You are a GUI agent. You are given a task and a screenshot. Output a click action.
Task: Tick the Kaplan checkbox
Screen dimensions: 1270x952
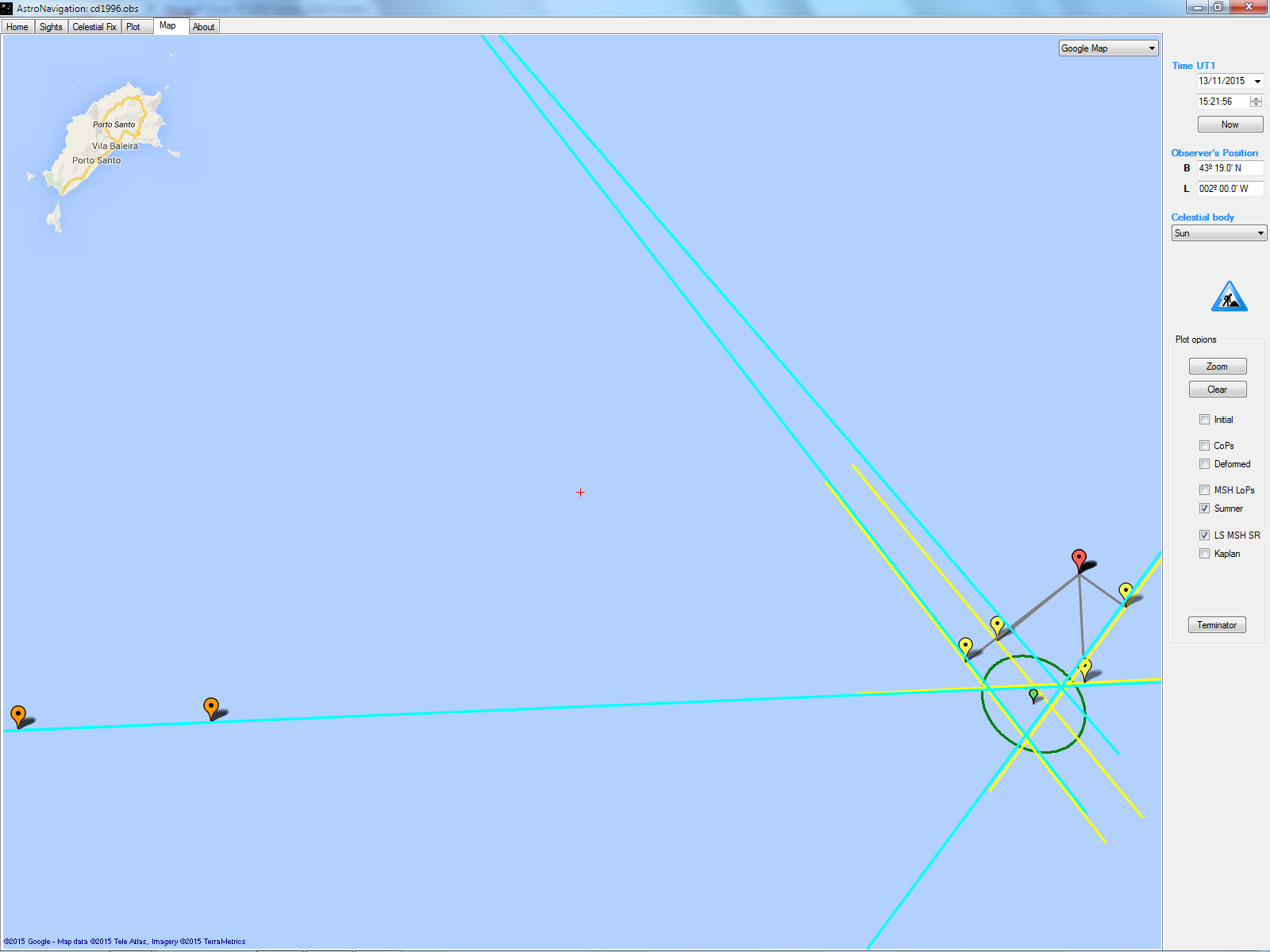[x=1204, y=554]
